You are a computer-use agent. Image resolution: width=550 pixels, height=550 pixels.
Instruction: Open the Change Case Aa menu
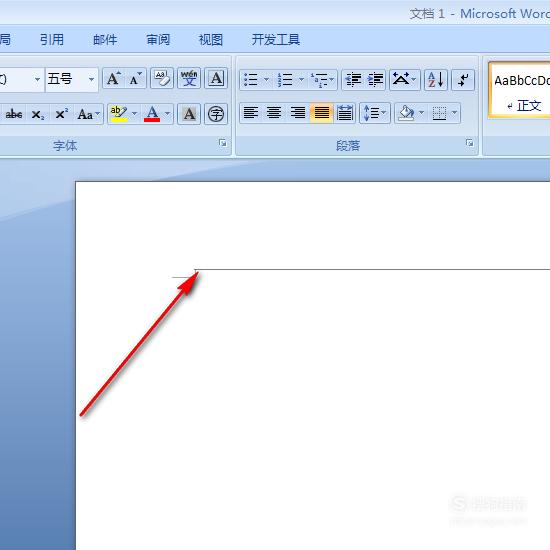tap(88, 114)
